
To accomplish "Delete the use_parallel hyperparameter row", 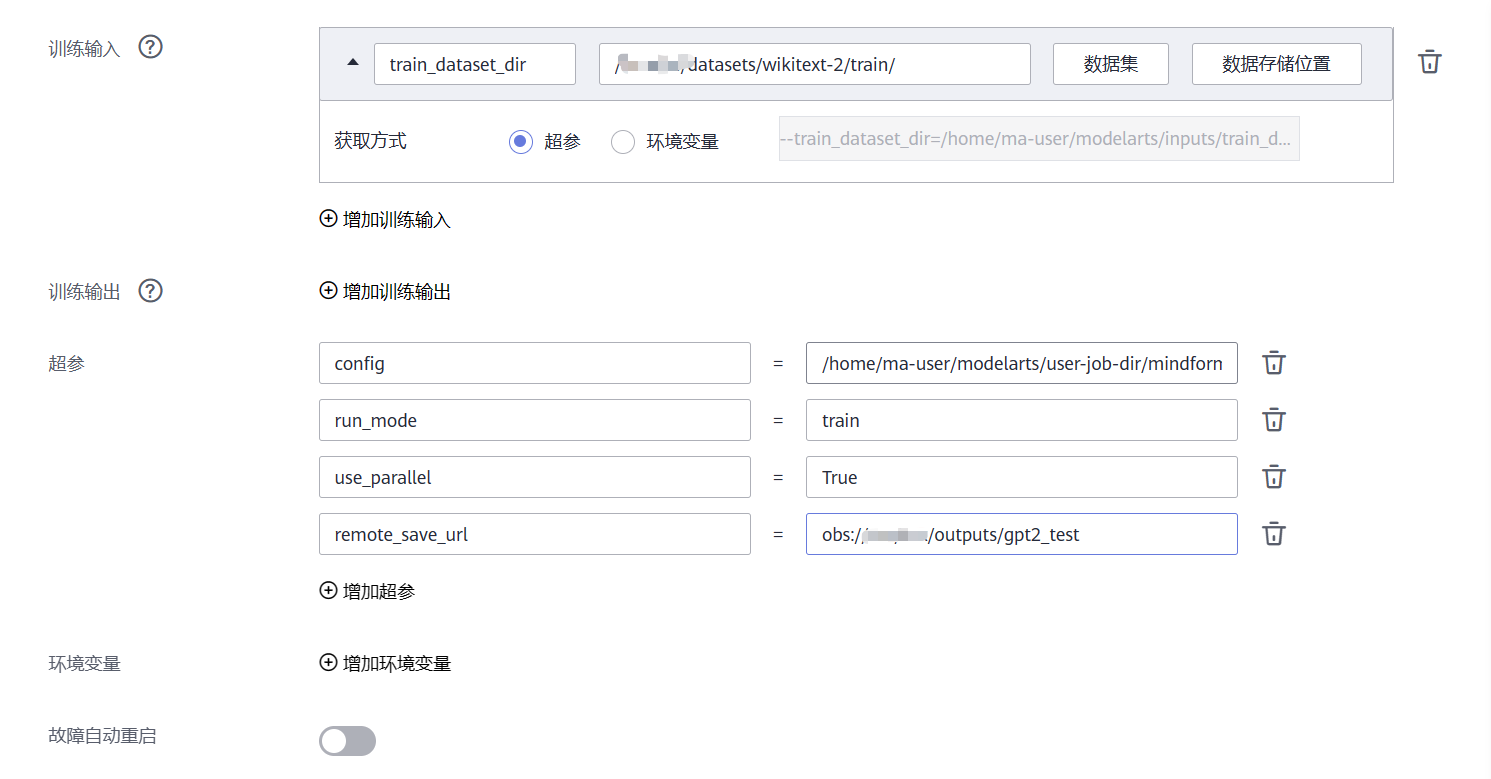I will pos(1273,477).
